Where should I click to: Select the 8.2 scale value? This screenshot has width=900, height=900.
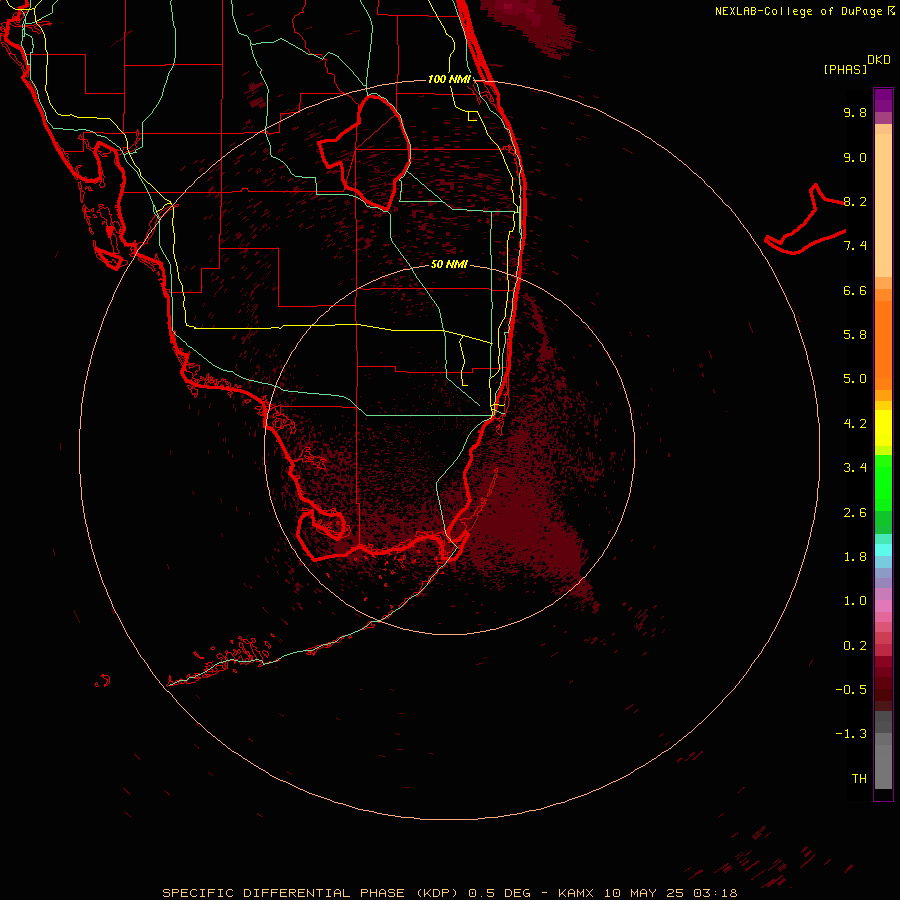(855, 201)
